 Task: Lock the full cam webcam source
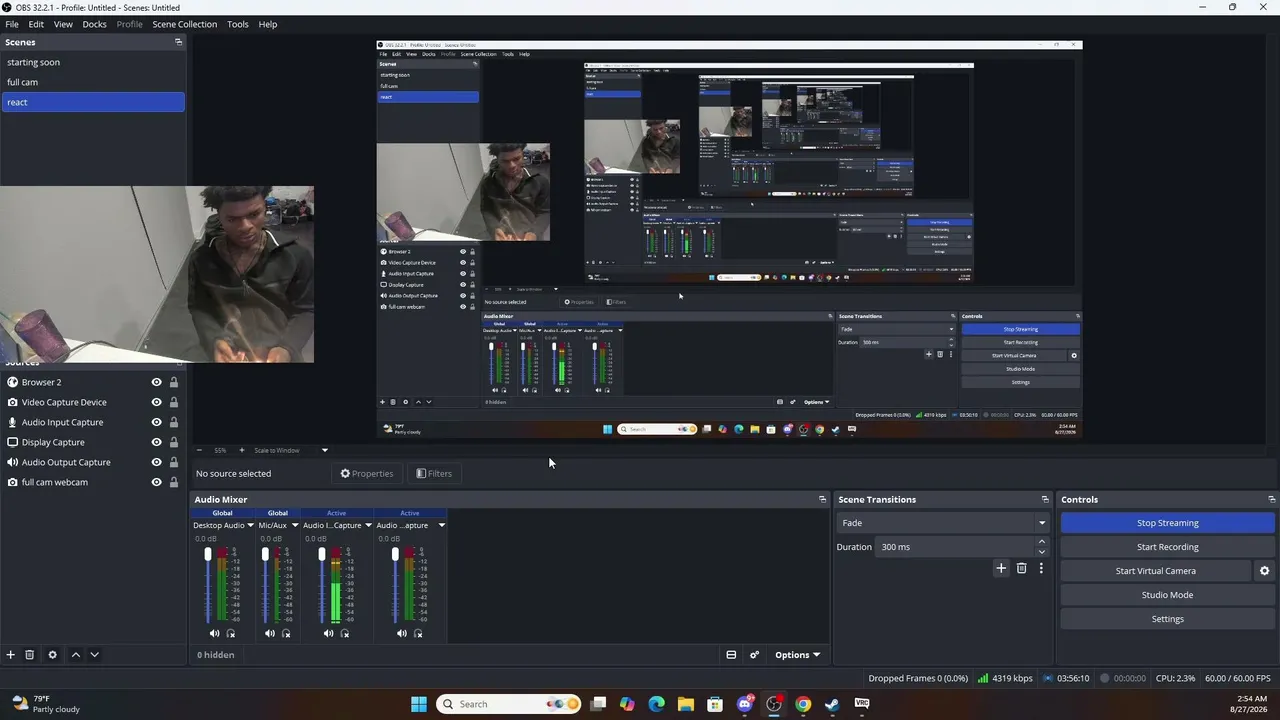(x=174, y=482)
